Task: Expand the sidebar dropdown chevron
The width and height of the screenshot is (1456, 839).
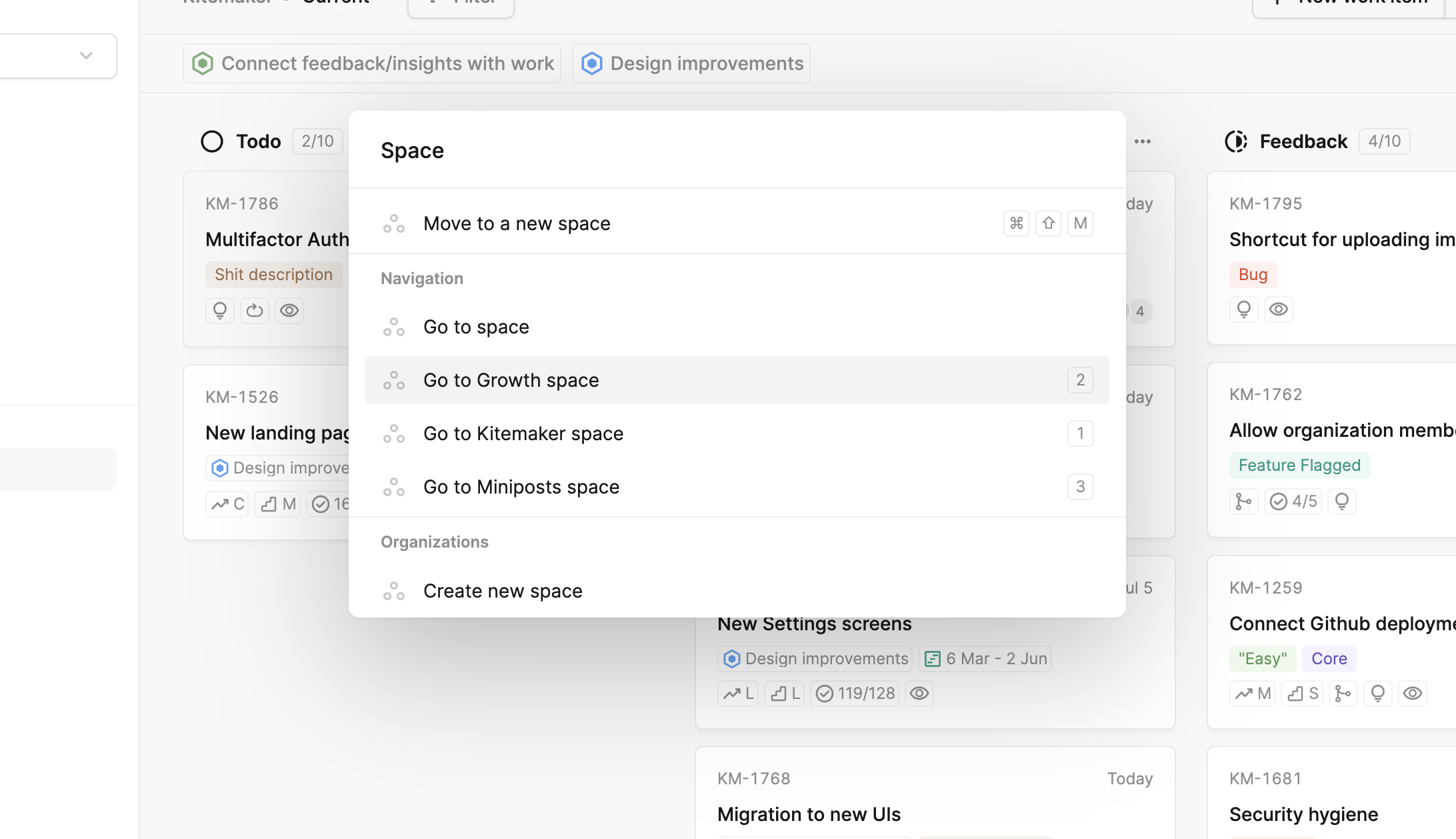Action: tap(86, 55)
